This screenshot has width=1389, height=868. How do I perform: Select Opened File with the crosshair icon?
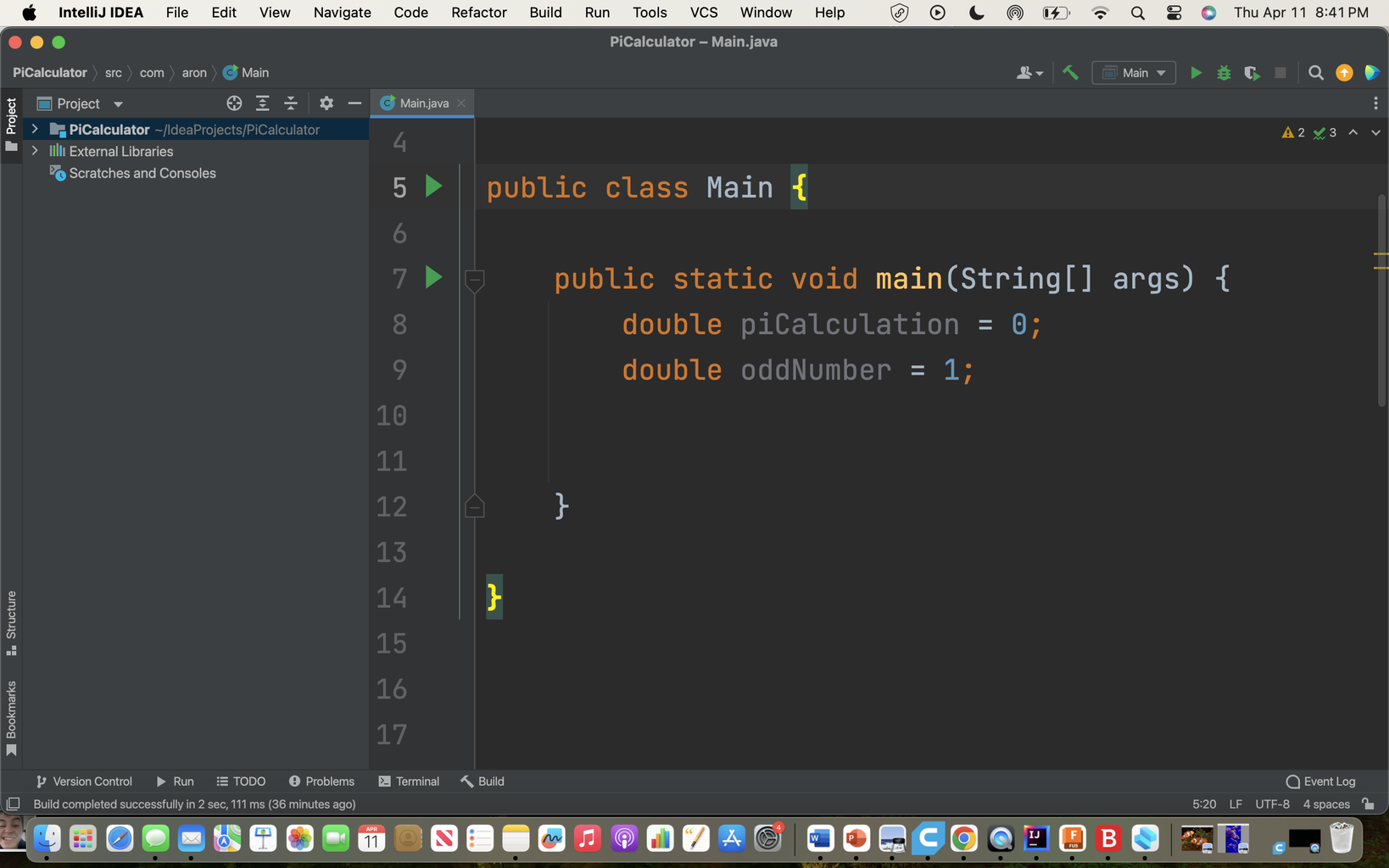tap(234, 103)
